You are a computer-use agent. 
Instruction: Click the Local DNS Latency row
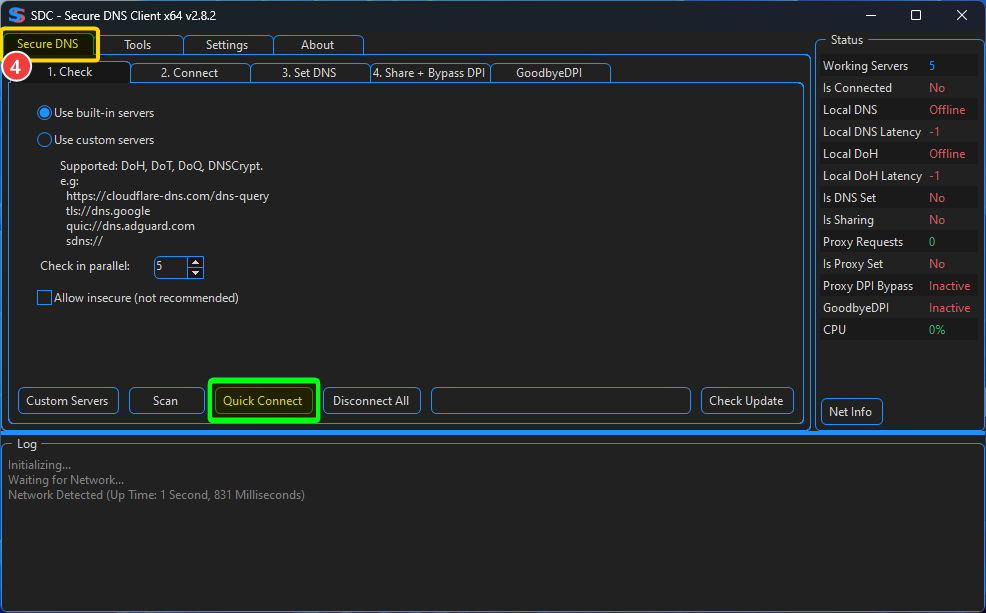click(x=899, y=132)
